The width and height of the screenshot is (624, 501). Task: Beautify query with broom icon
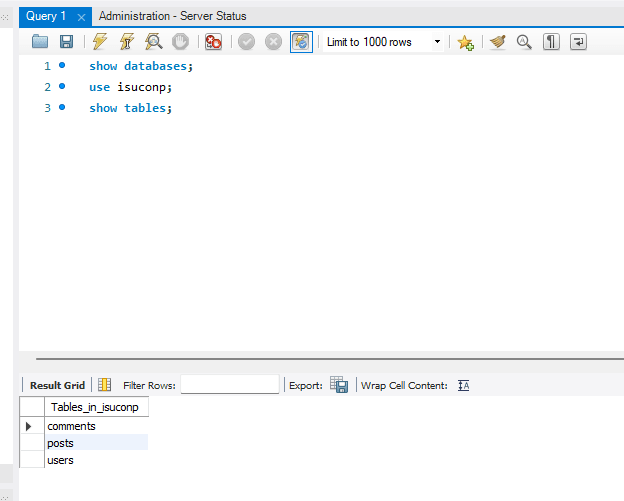(x=497, y=42)
